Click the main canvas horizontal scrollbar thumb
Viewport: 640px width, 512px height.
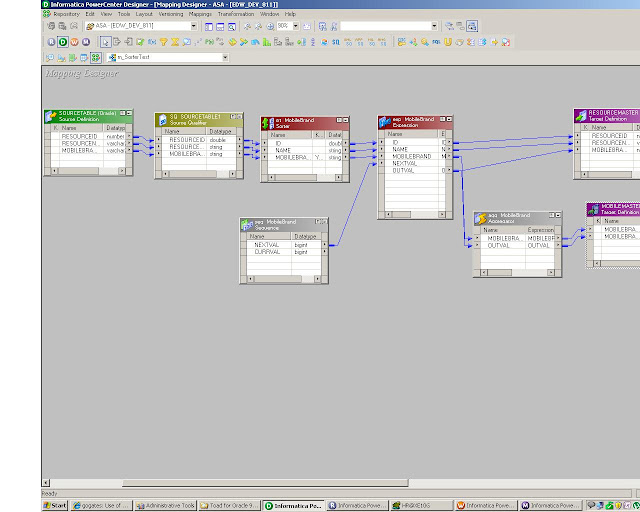coord(265,483)
